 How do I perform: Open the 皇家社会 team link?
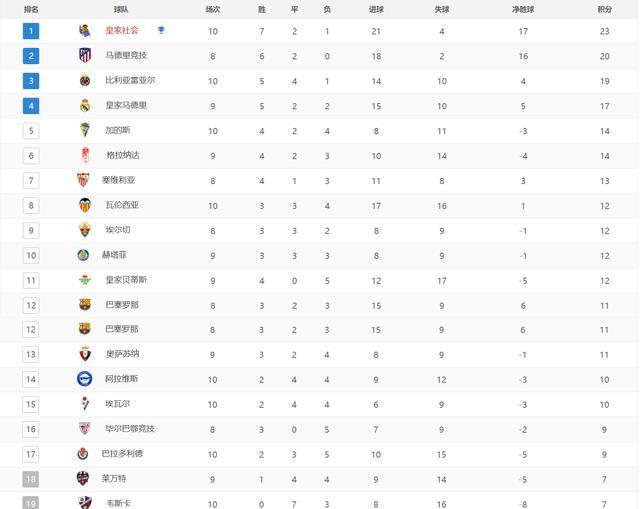[x=122, y=31]
